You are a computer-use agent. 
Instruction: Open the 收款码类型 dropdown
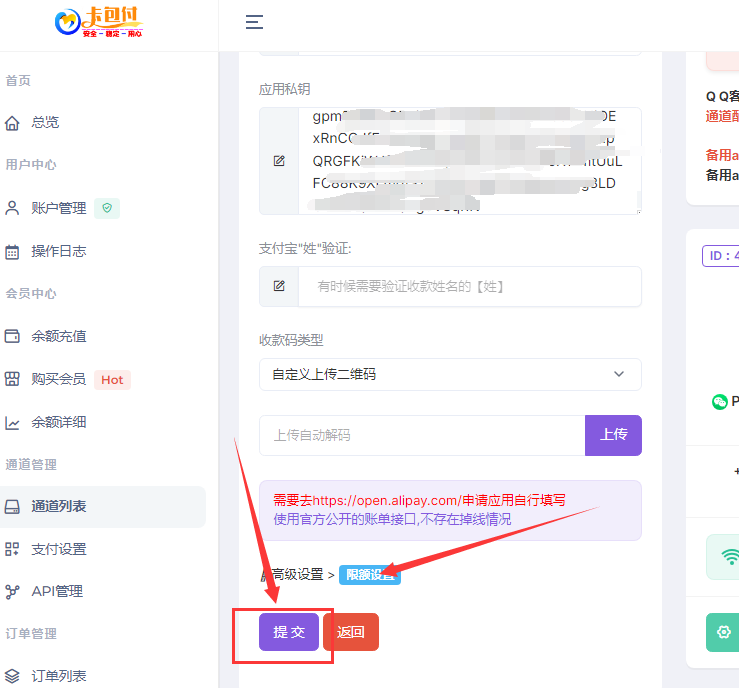[x=450, y=375]
